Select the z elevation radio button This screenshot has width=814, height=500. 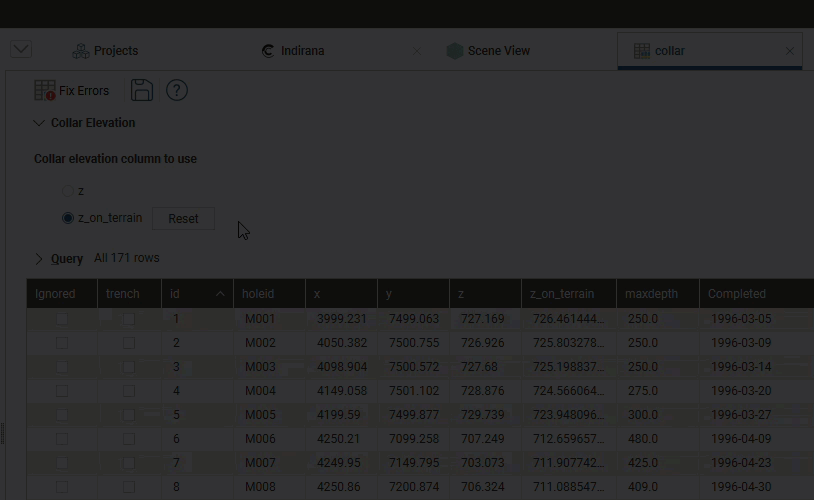coord(68,191)
